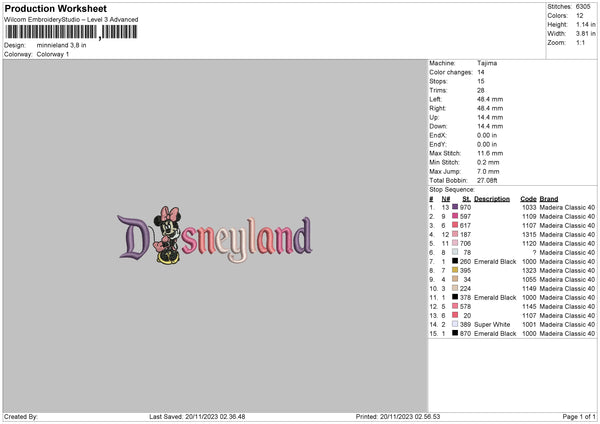Select the Zoom value 1:1
Viewport: 600px width, 424px height.
580,42
